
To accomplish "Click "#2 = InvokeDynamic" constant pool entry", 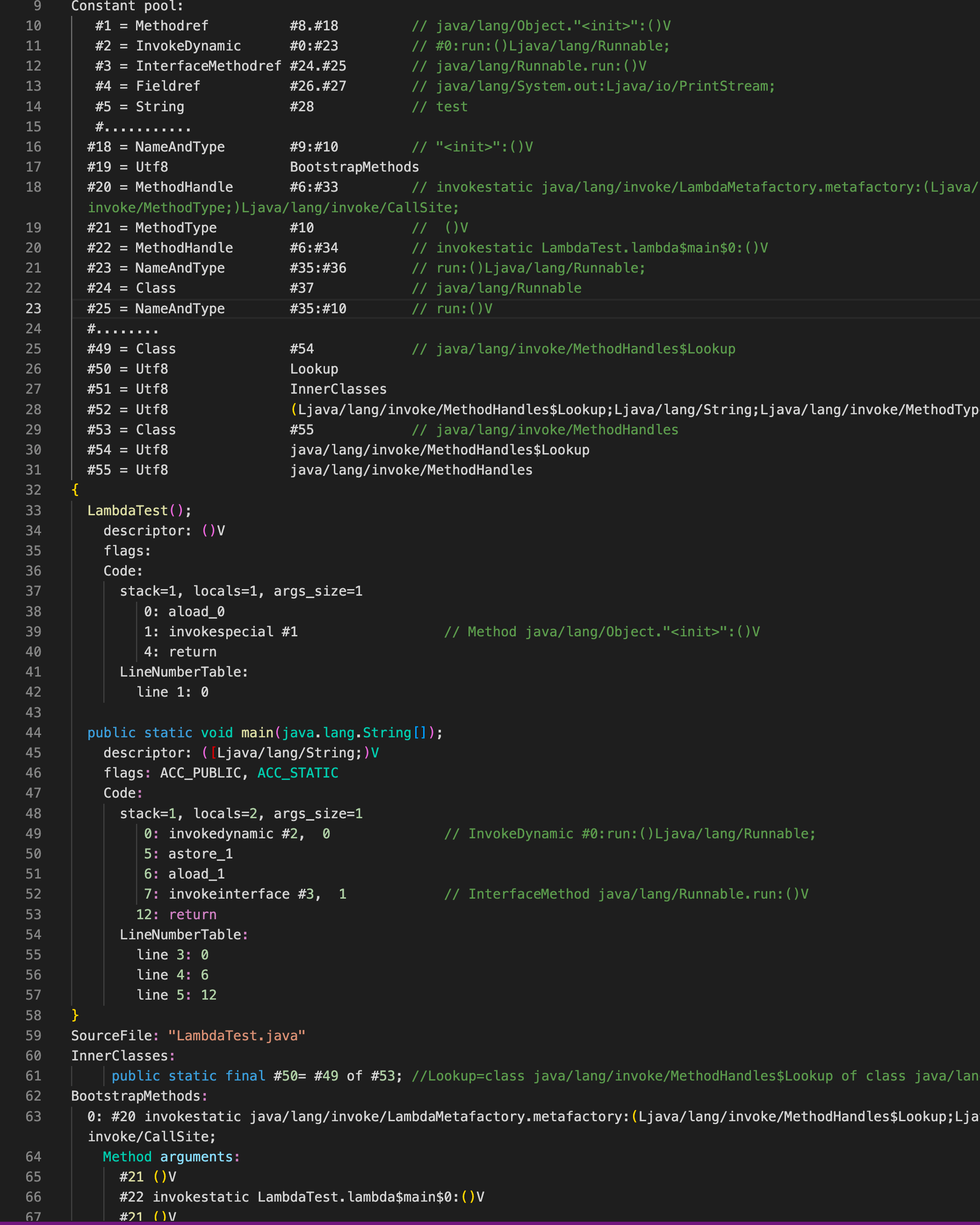I will pos(168,46).
